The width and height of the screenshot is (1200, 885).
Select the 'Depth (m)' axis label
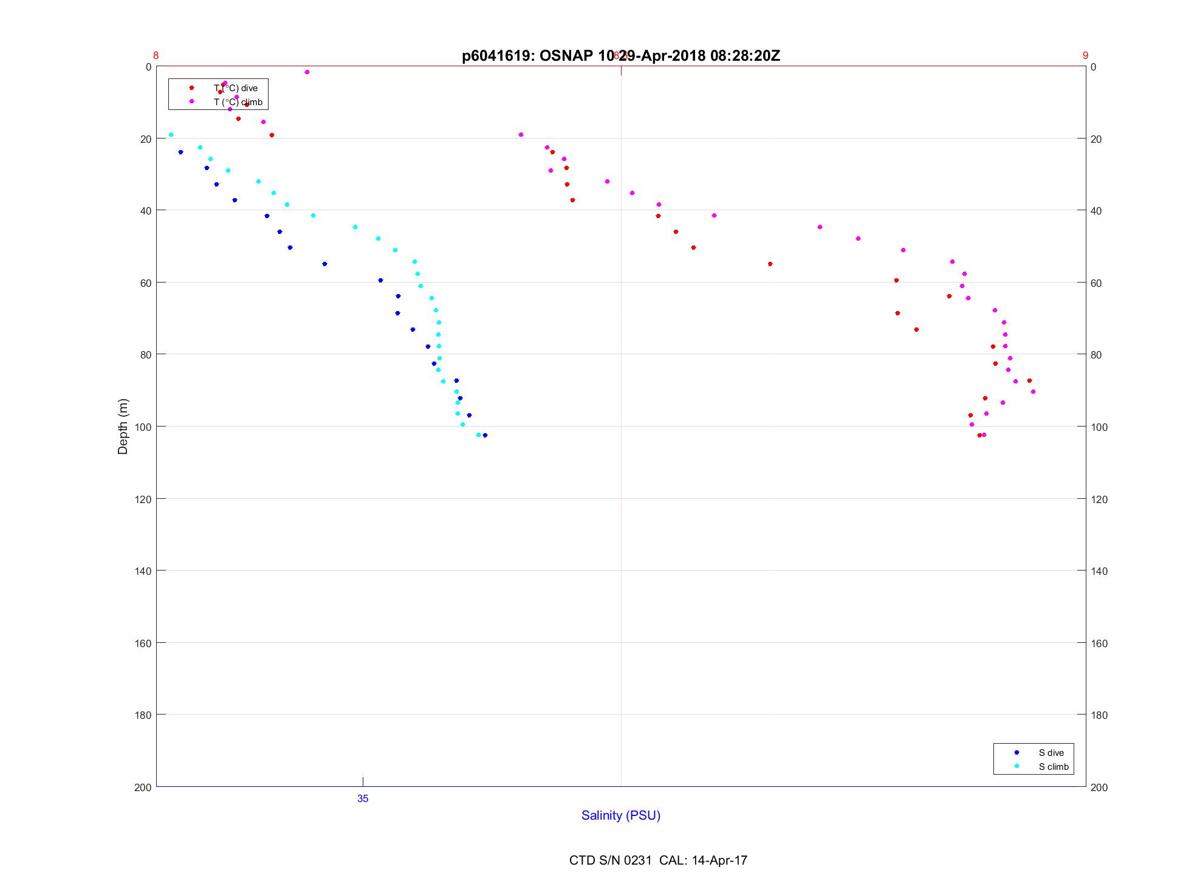[124, 426]
